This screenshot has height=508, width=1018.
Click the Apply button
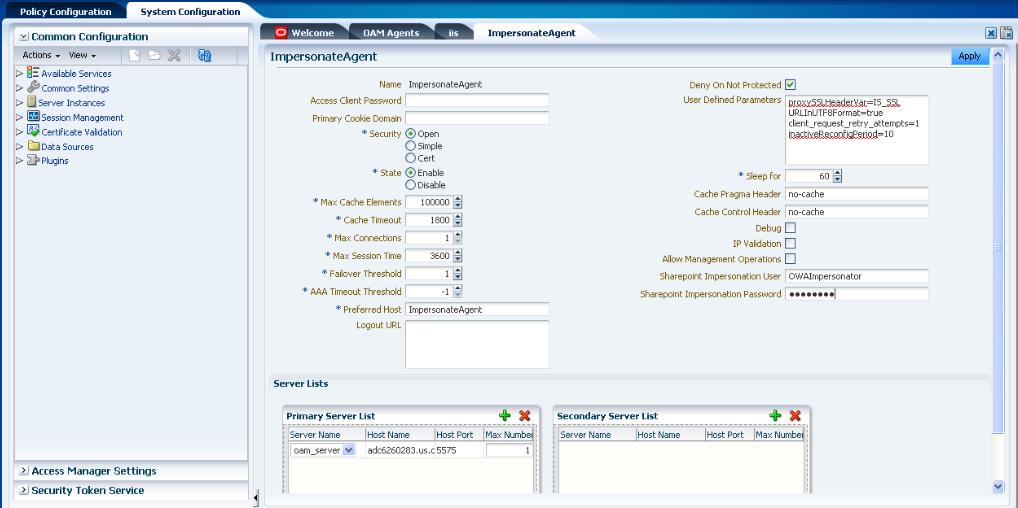point(969,56)
